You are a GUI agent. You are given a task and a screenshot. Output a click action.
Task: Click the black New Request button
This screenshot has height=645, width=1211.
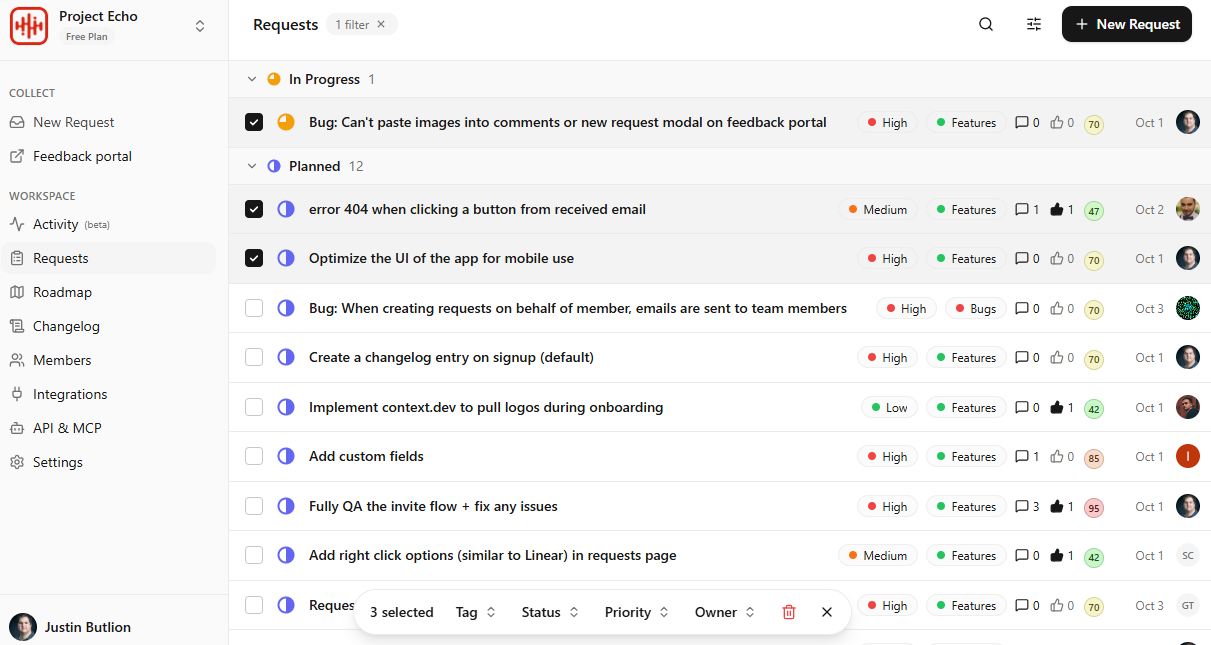click(x=1126, y=24)
